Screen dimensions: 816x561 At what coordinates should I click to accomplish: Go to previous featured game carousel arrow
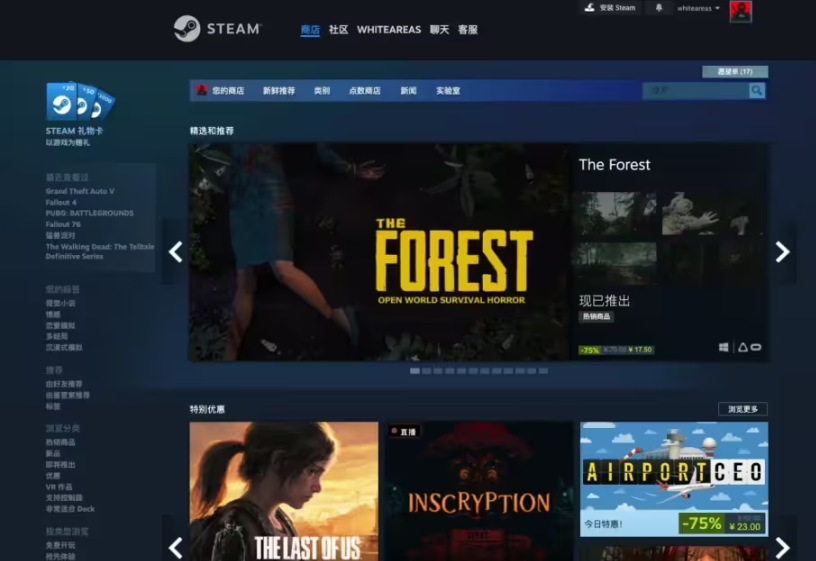[x=175, y=252]
